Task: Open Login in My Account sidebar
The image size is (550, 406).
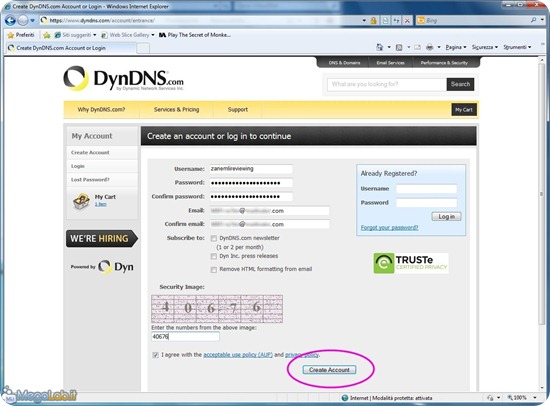Action: (78, 166)
